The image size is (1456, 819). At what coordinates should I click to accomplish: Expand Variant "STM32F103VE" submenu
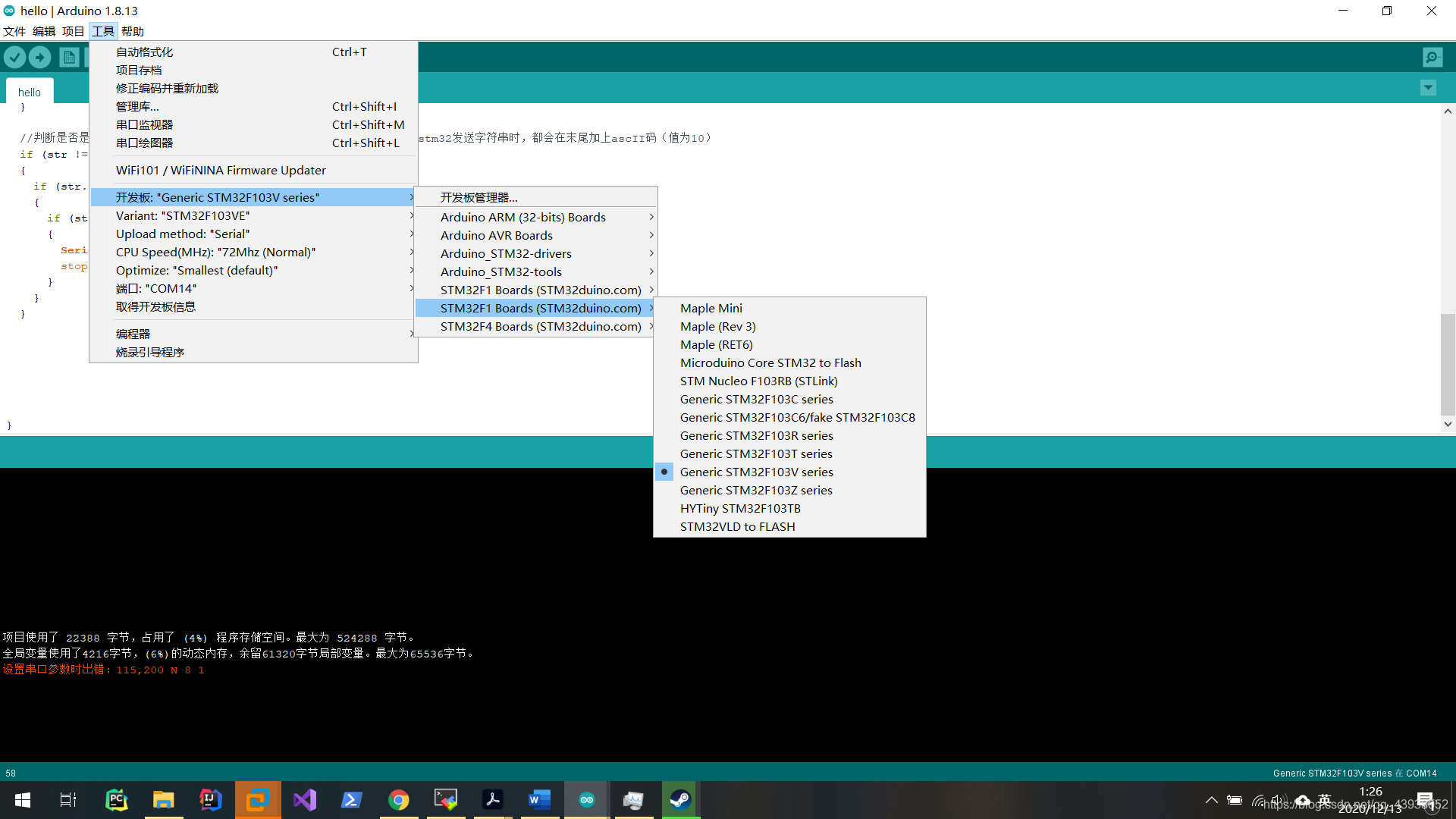coord(253,215)
